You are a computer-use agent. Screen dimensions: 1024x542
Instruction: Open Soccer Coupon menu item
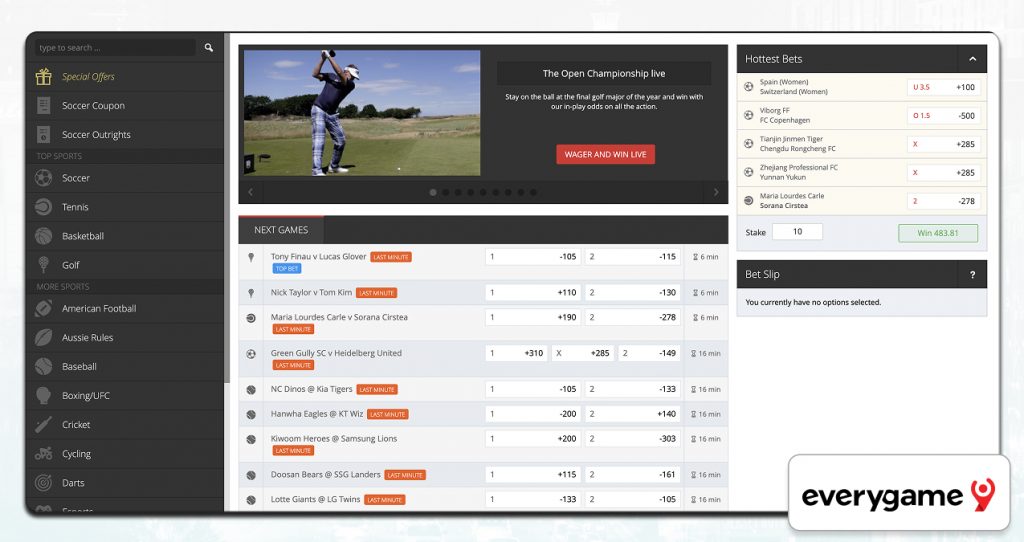point(125,105)
